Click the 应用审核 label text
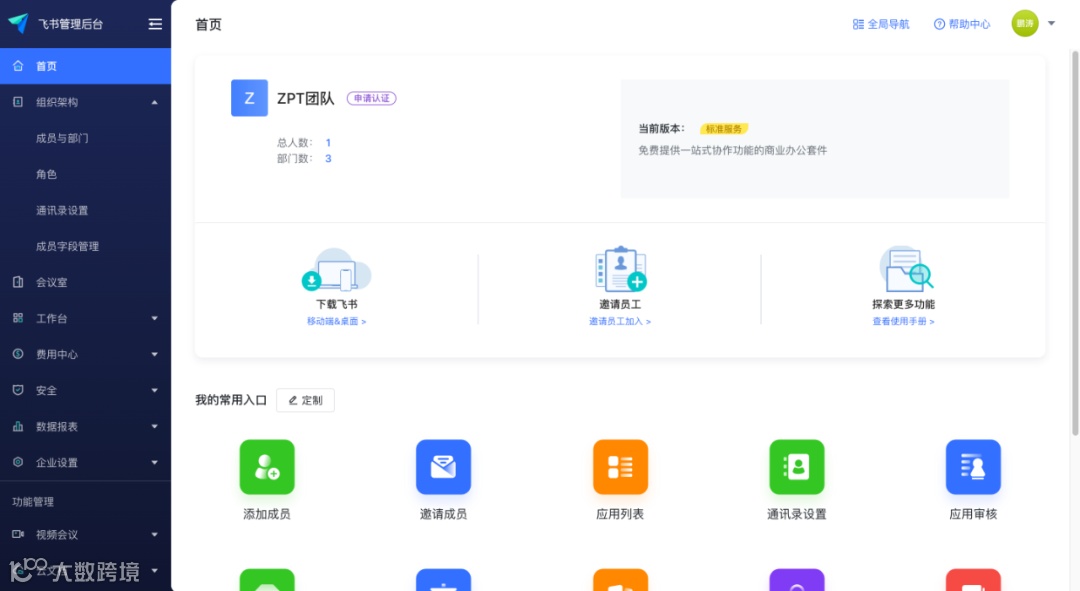The width and height of the screenshot is (1080, 591). pyautogui.click(x=973, y=514)
